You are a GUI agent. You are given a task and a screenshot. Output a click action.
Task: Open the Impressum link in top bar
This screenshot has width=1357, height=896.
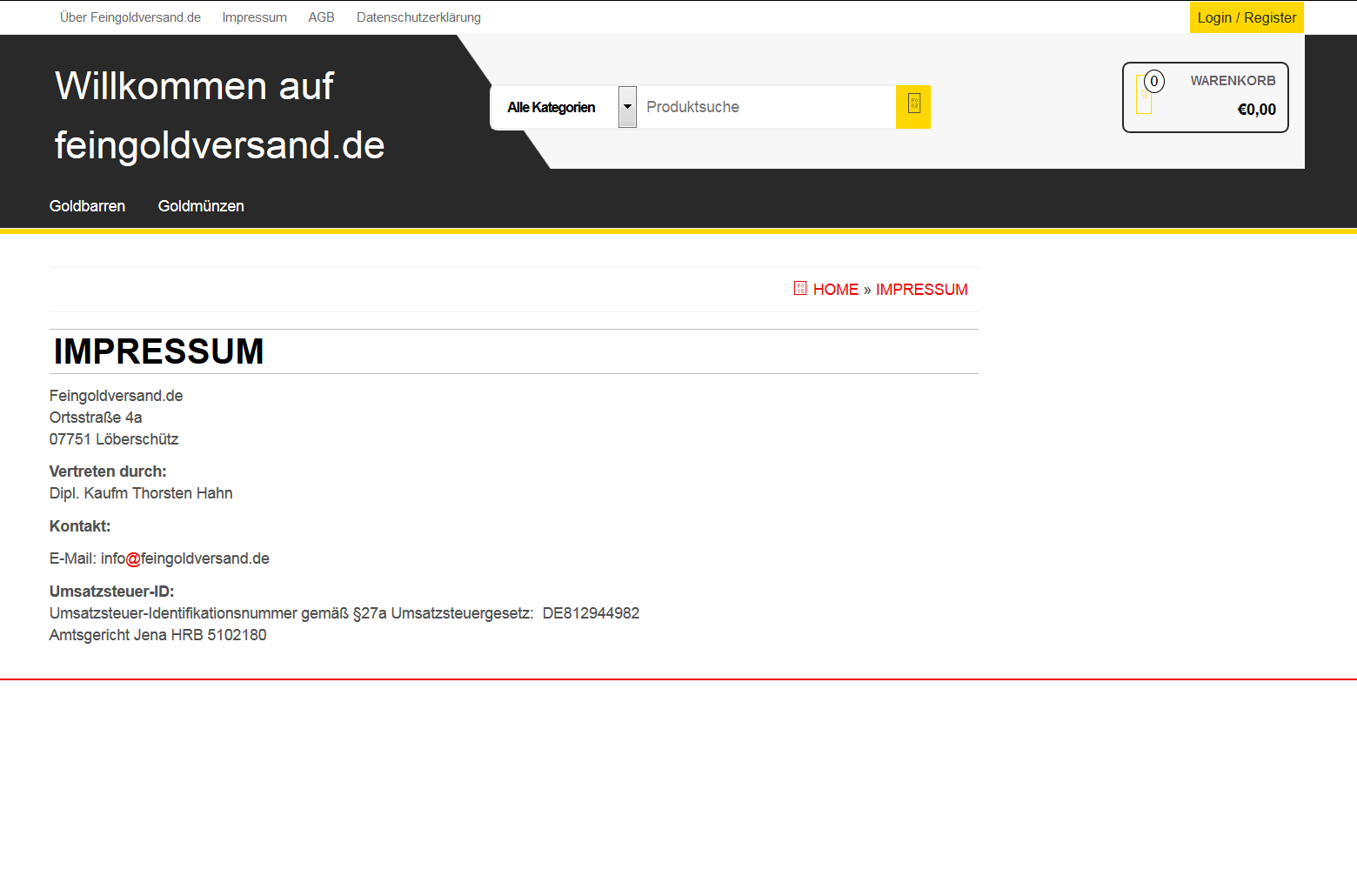pyautogui.click(x=255, y=17)
